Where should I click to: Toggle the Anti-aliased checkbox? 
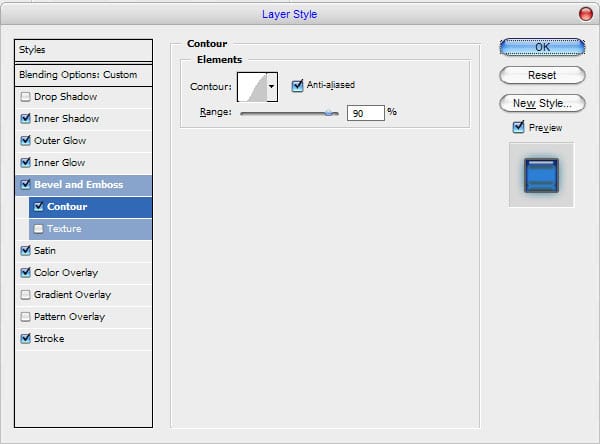297,86
